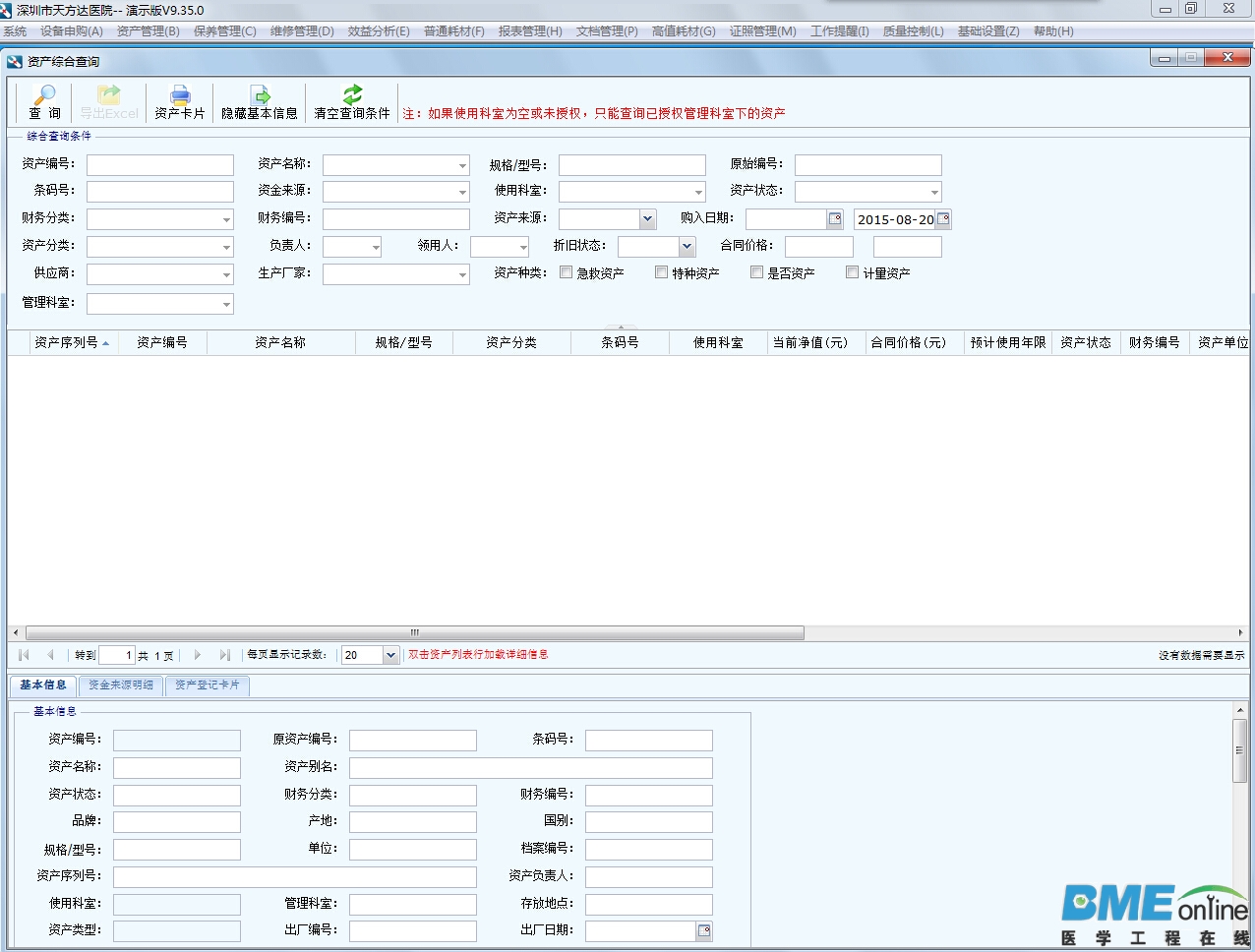Click the 隐藏基本信息 toolbar icon
The image size is (1255, 952).
(x=260, y=95)
